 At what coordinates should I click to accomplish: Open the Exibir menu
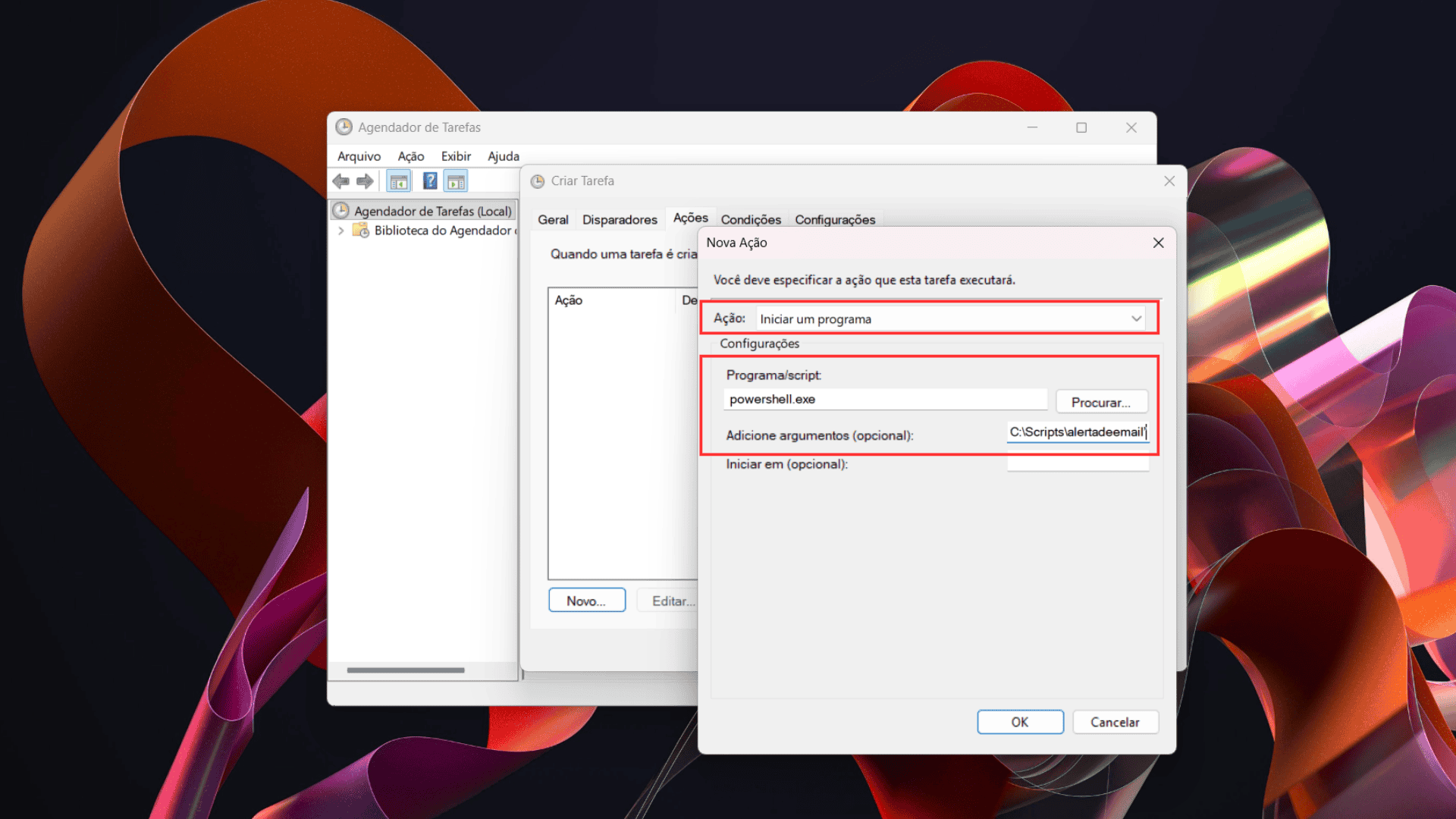point(456,156)
